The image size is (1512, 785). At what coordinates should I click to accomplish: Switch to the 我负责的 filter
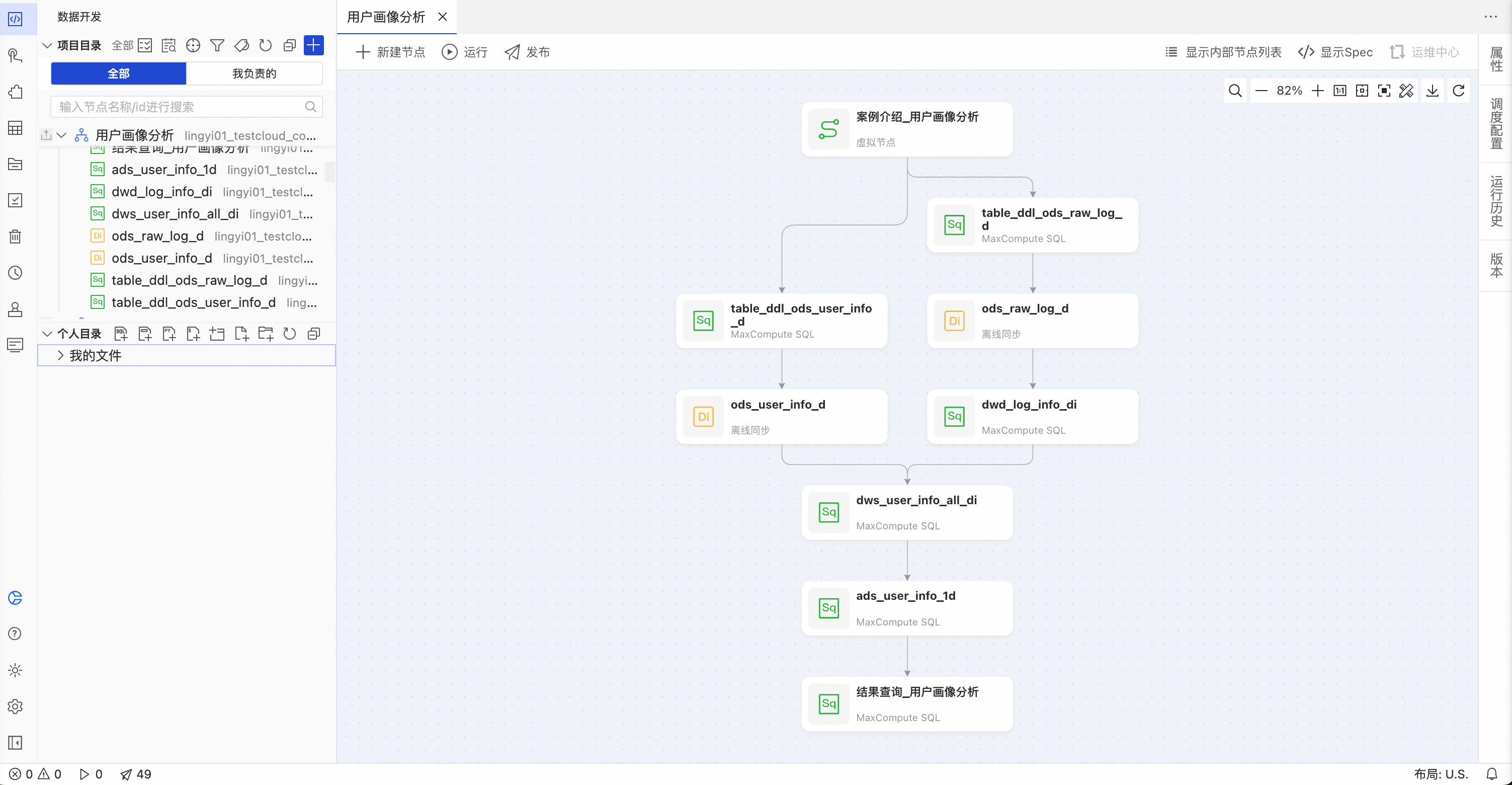254,73
